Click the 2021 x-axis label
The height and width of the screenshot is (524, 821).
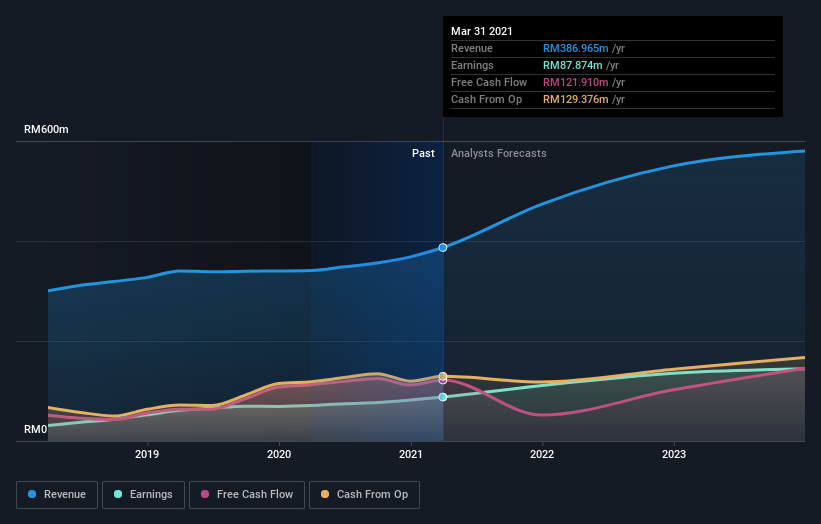(410, 454)
